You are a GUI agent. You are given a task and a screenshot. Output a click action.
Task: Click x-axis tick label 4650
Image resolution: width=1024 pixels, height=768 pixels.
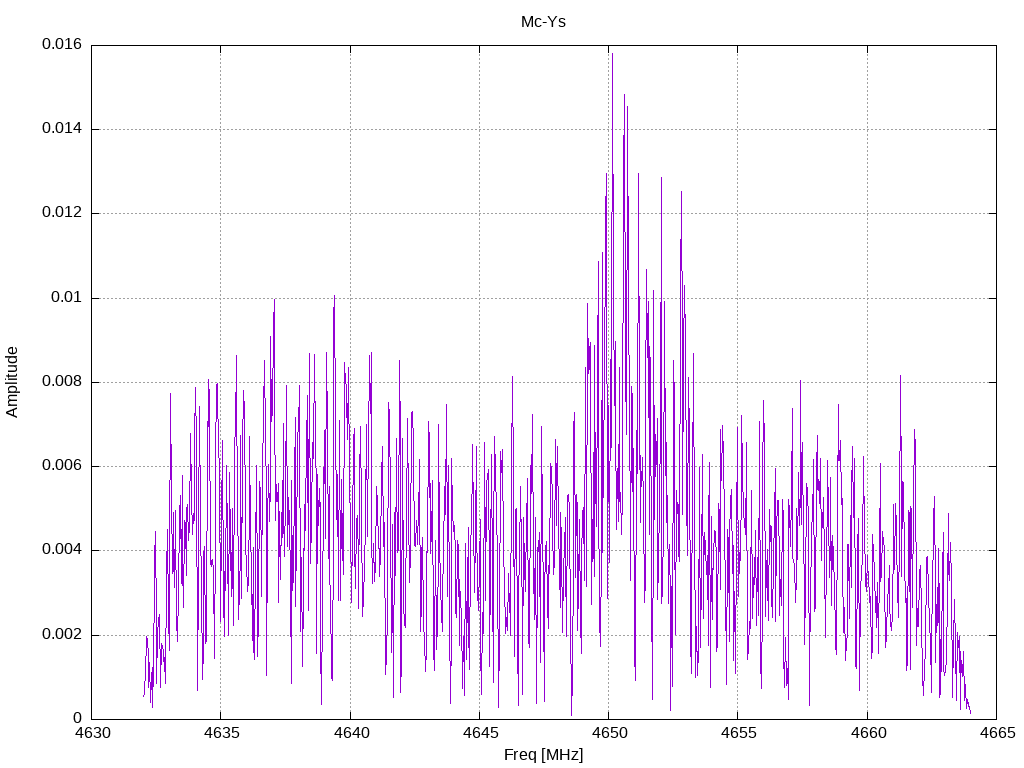(610, 733)
